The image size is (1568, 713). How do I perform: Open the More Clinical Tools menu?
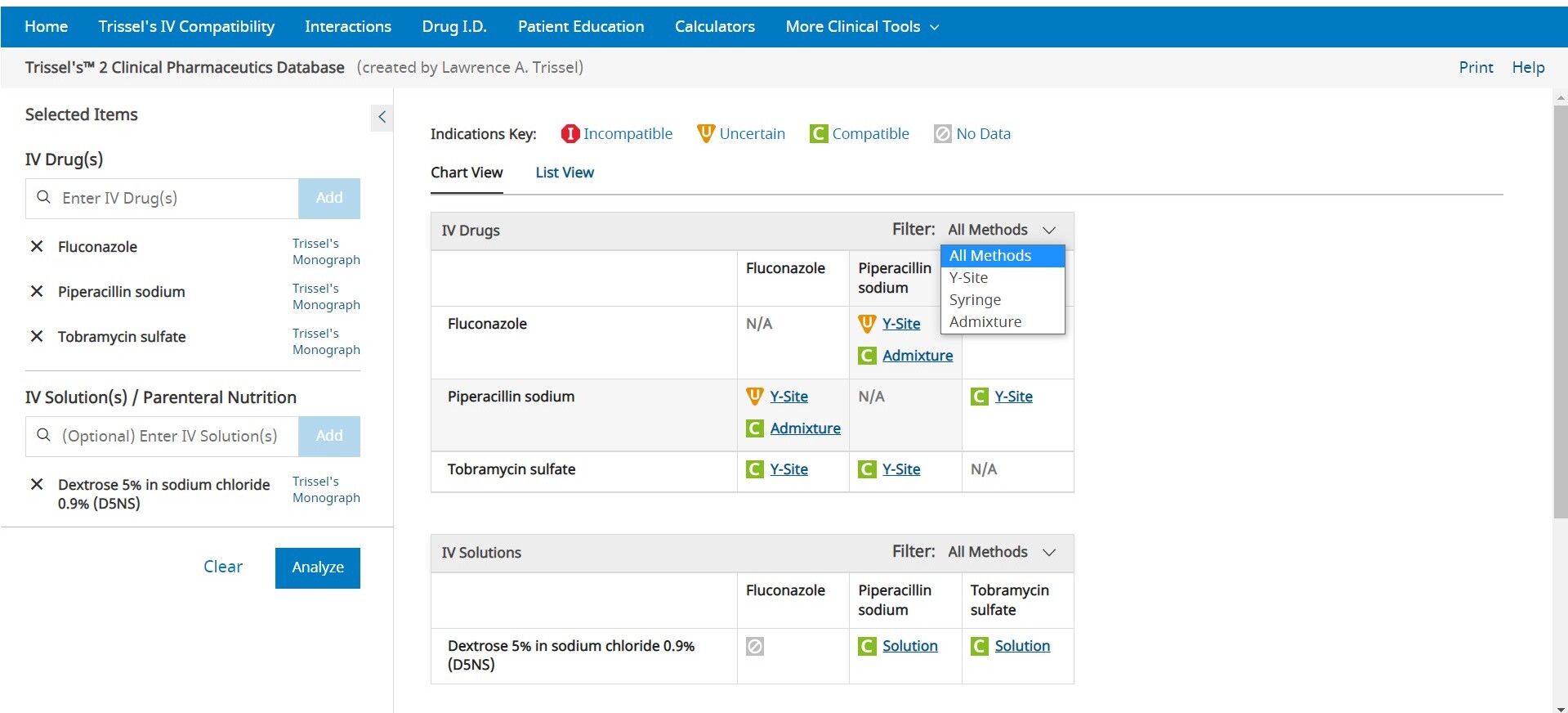pos(861,26)
